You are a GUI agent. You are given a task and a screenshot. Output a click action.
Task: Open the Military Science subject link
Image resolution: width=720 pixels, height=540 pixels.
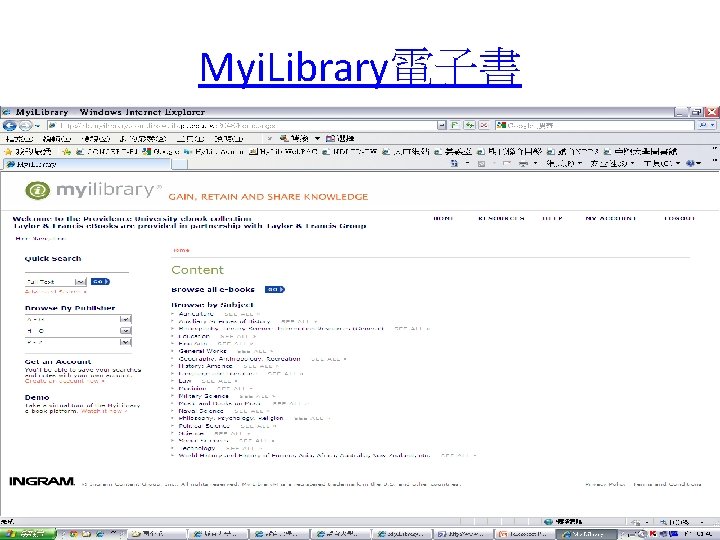pyautogui.click(x=203, y=396)
